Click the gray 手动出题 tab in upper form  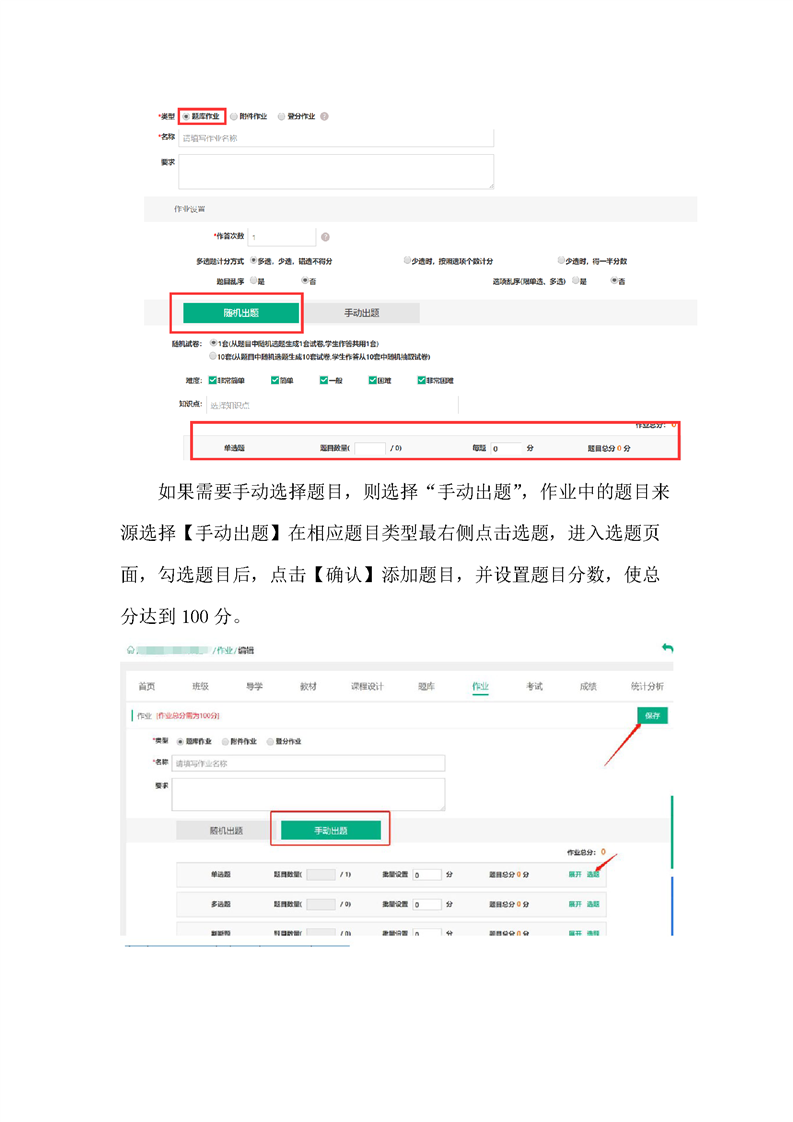(361, 313)
